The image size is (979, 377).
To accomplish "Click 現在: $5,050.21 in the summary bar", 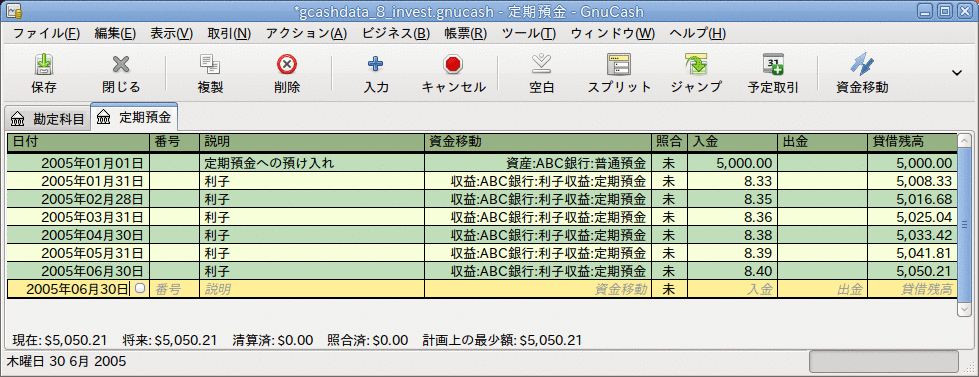I will (x=60, y=340).
